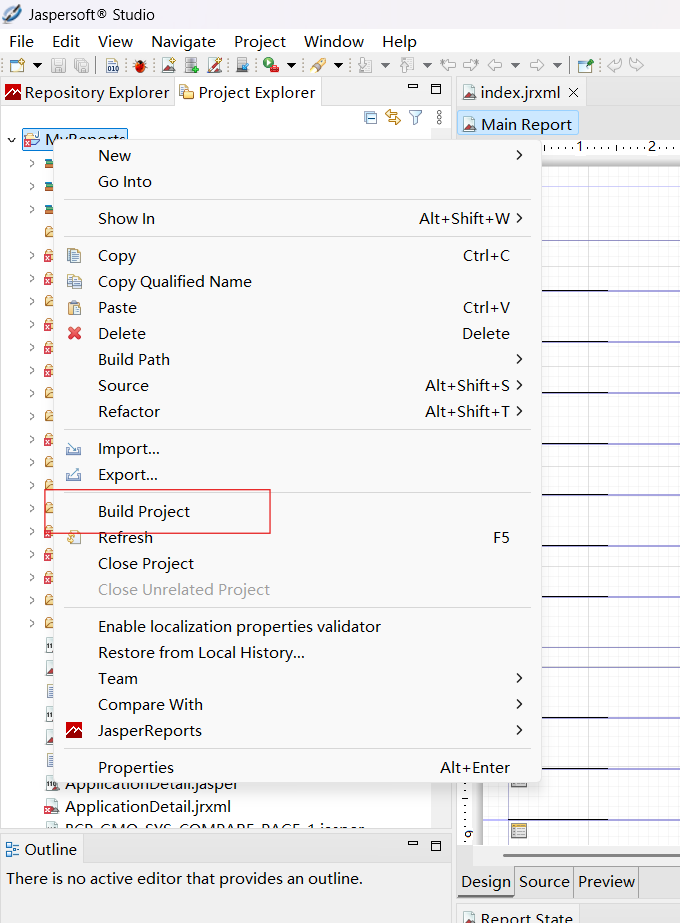
Task: Open the Run dropdown arrow
Action: click(291, 65)
